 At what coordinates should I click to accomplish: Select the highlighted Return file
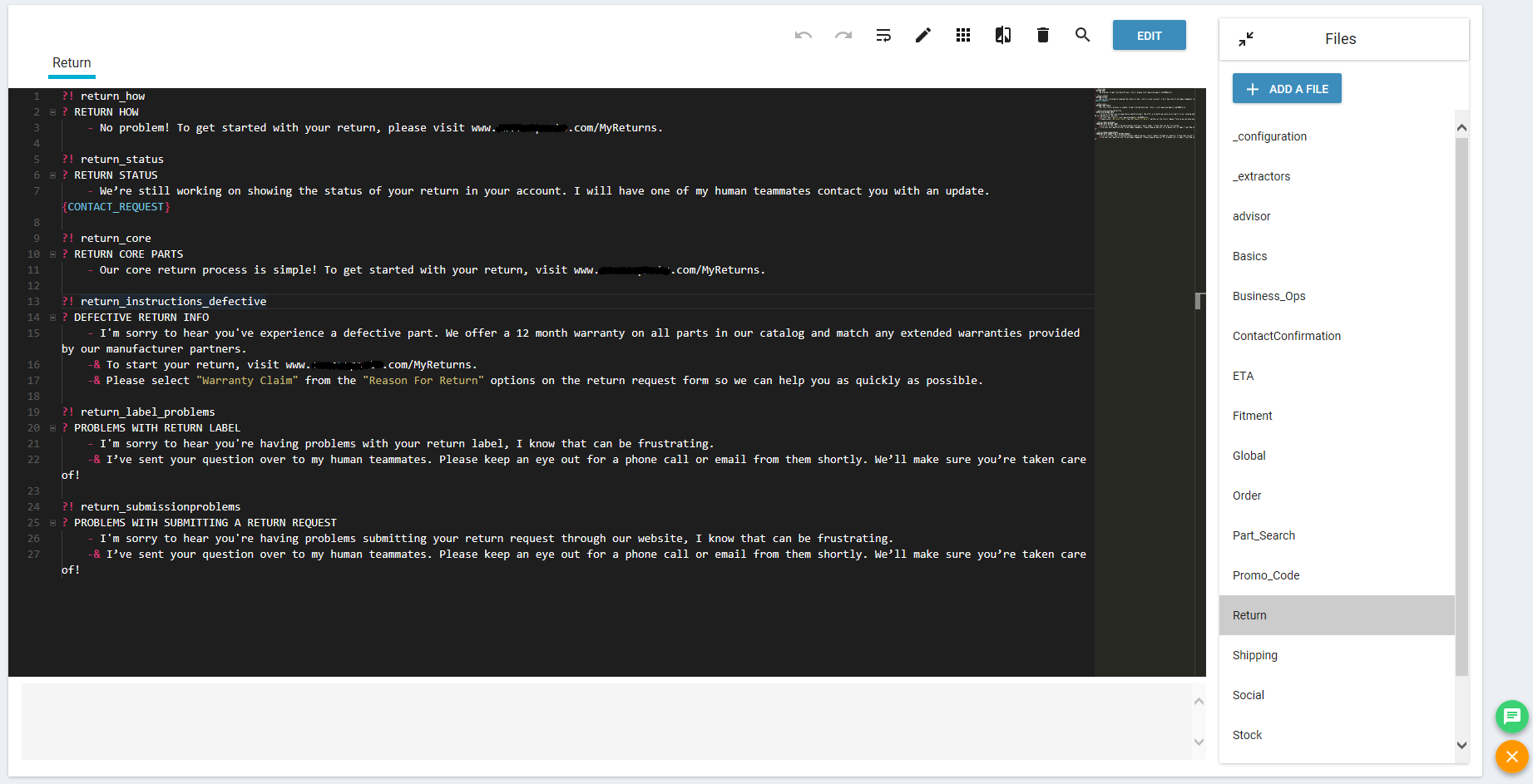point(1337,615)
